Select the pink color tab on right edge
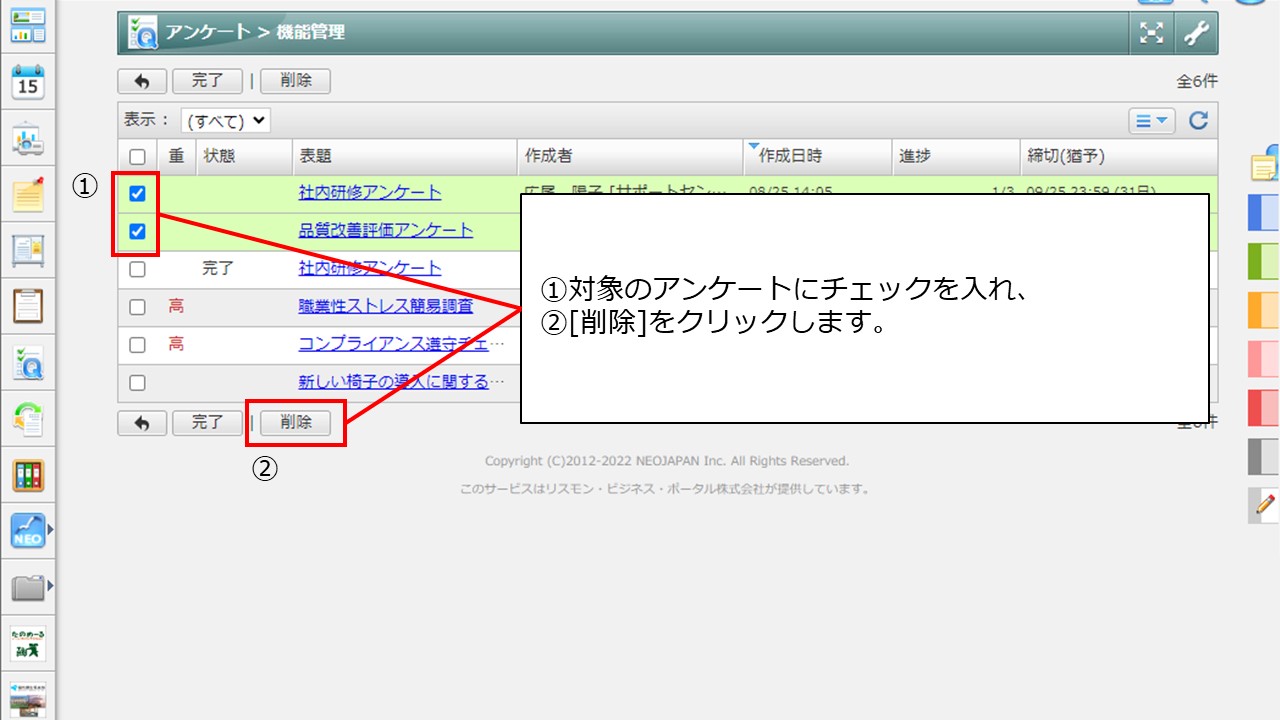This screenshot has height=720, width=1280. tap(1264, 359)
